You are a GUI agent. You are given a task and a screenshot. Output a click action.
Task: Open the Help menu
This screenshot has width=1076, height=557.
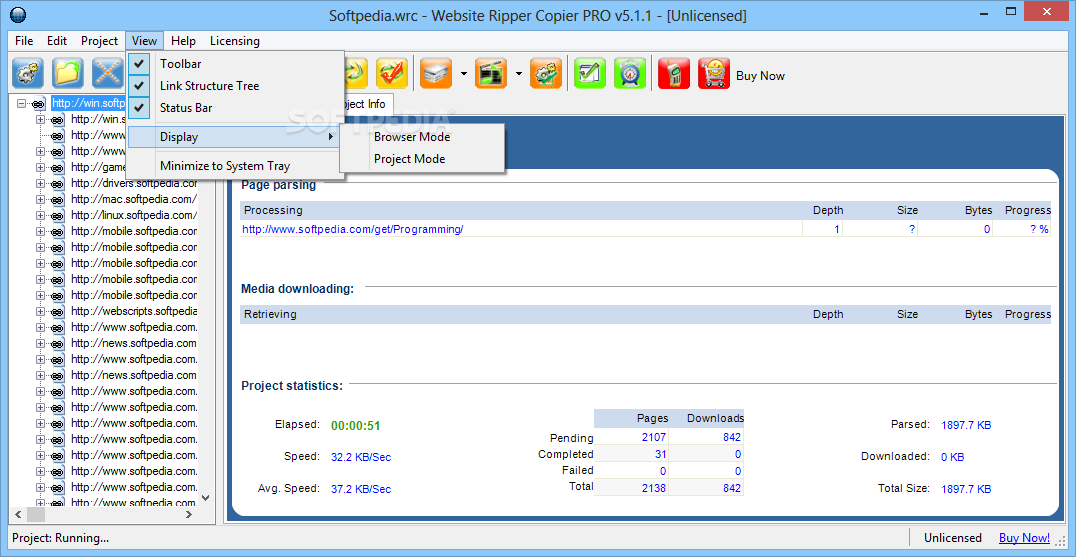tap(183, 40)
